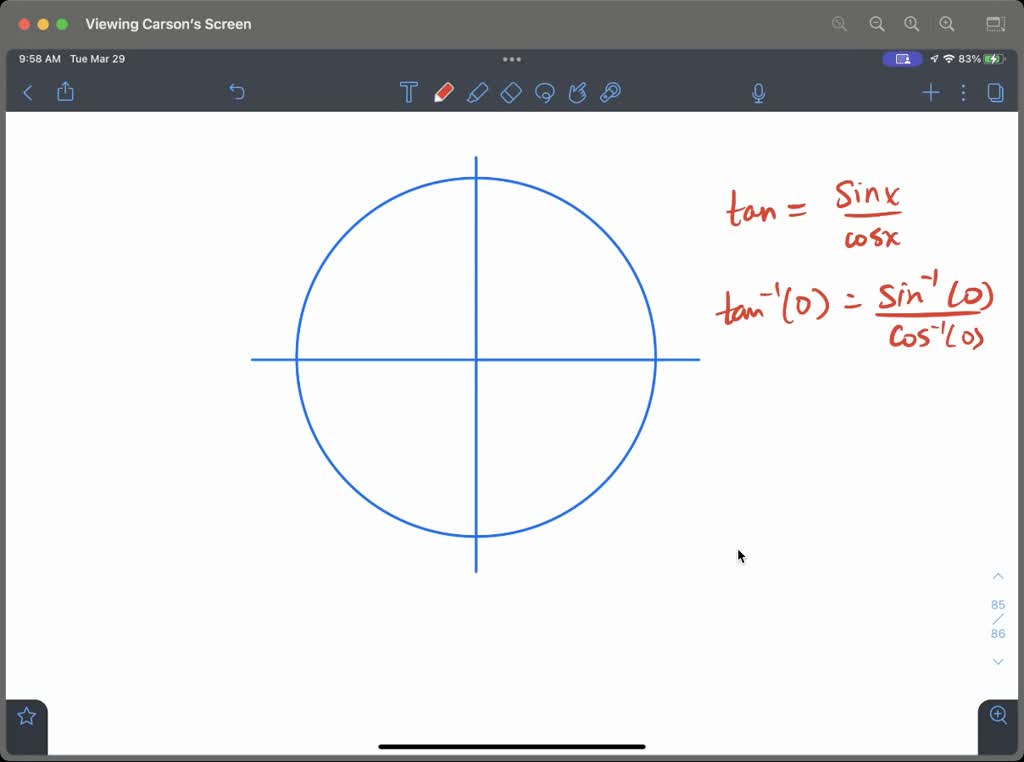Go to previous page using up chevron
Screen dimensions: 1024x762
(997, 576)
